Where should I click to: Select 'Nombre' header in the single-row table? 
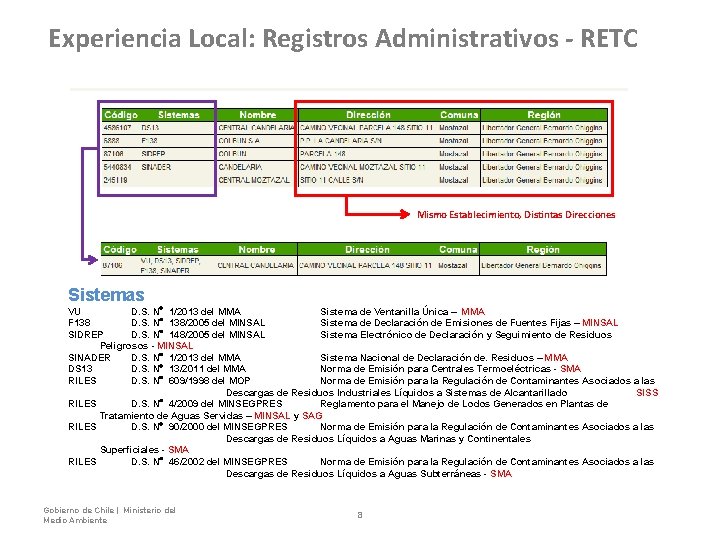click(x=257, y=249)
